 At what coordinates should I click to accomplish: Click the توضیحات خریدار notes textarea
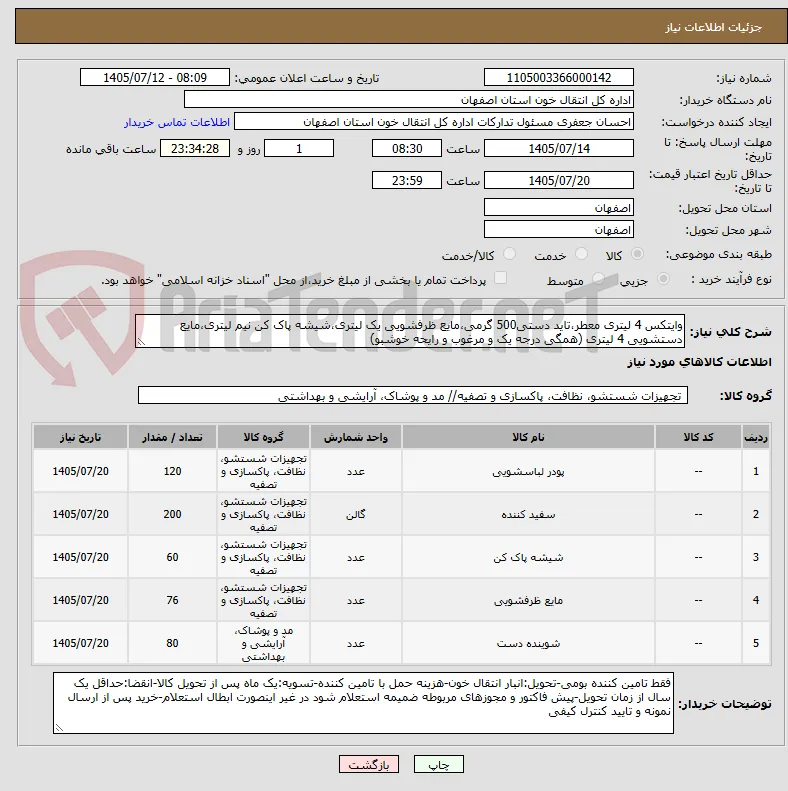363,703
